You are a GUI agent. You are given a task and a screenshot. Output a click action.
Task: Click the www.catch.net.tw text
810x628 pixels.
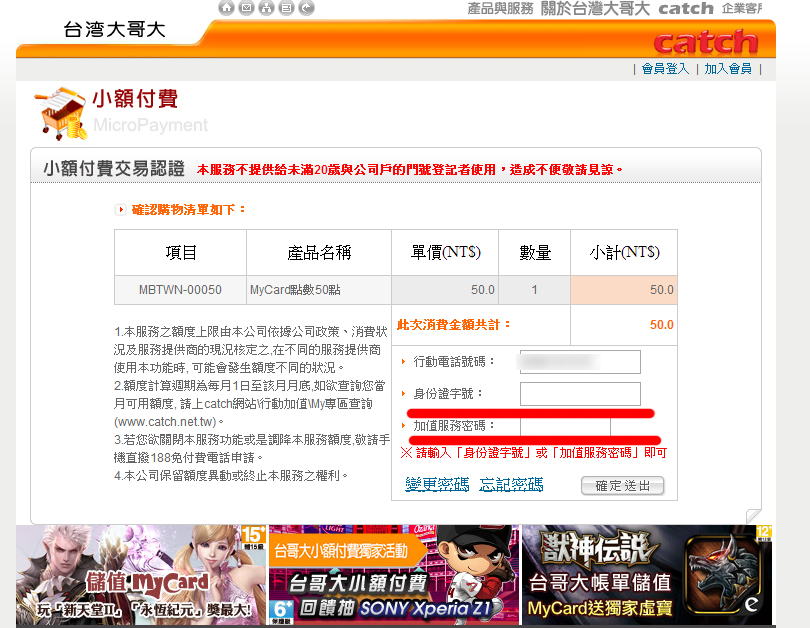[x=165, y=422]
